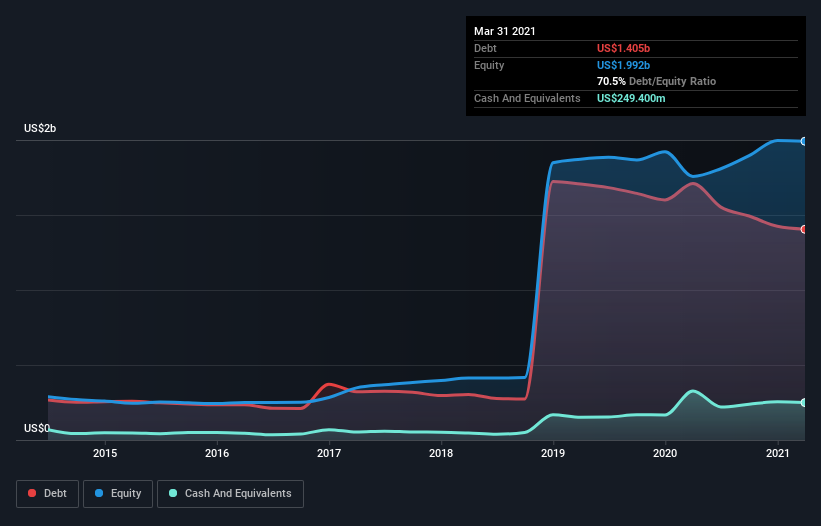Select the 2021 x-axis label
Viewport: 821px width, 526px height.
coord(778,453)
